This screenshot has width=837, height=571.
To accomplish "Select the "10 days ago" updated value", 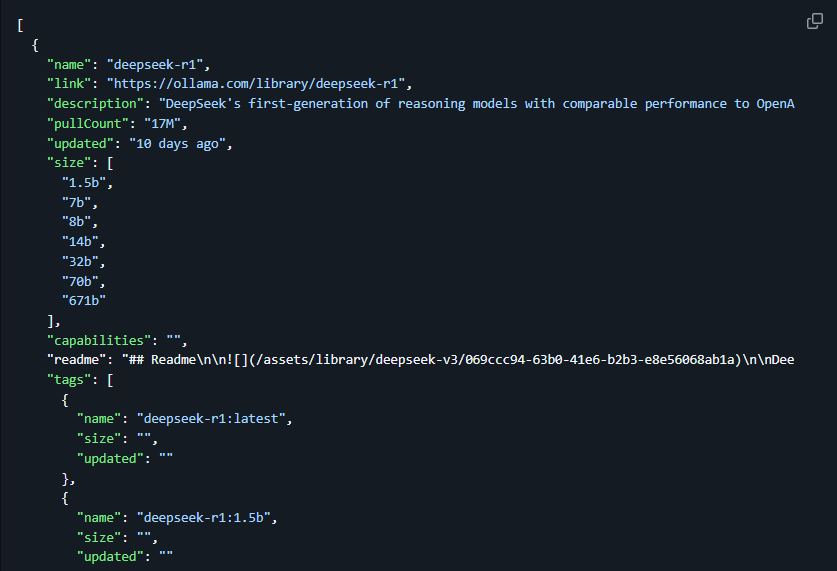I will tap(177, 144).
